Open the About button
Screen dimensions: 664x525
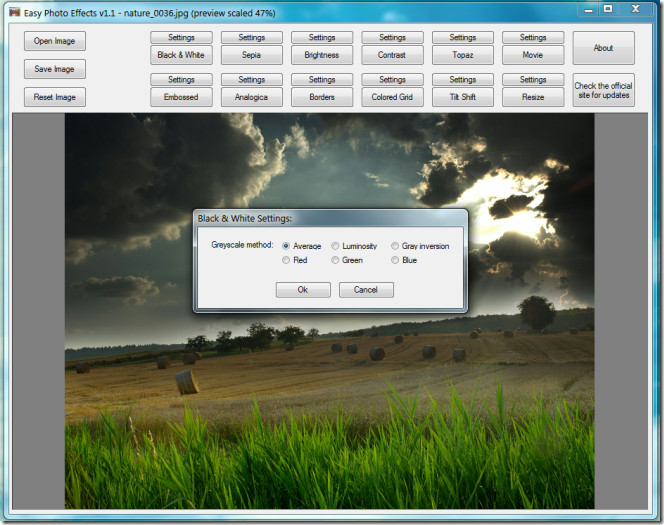point(603,47)
